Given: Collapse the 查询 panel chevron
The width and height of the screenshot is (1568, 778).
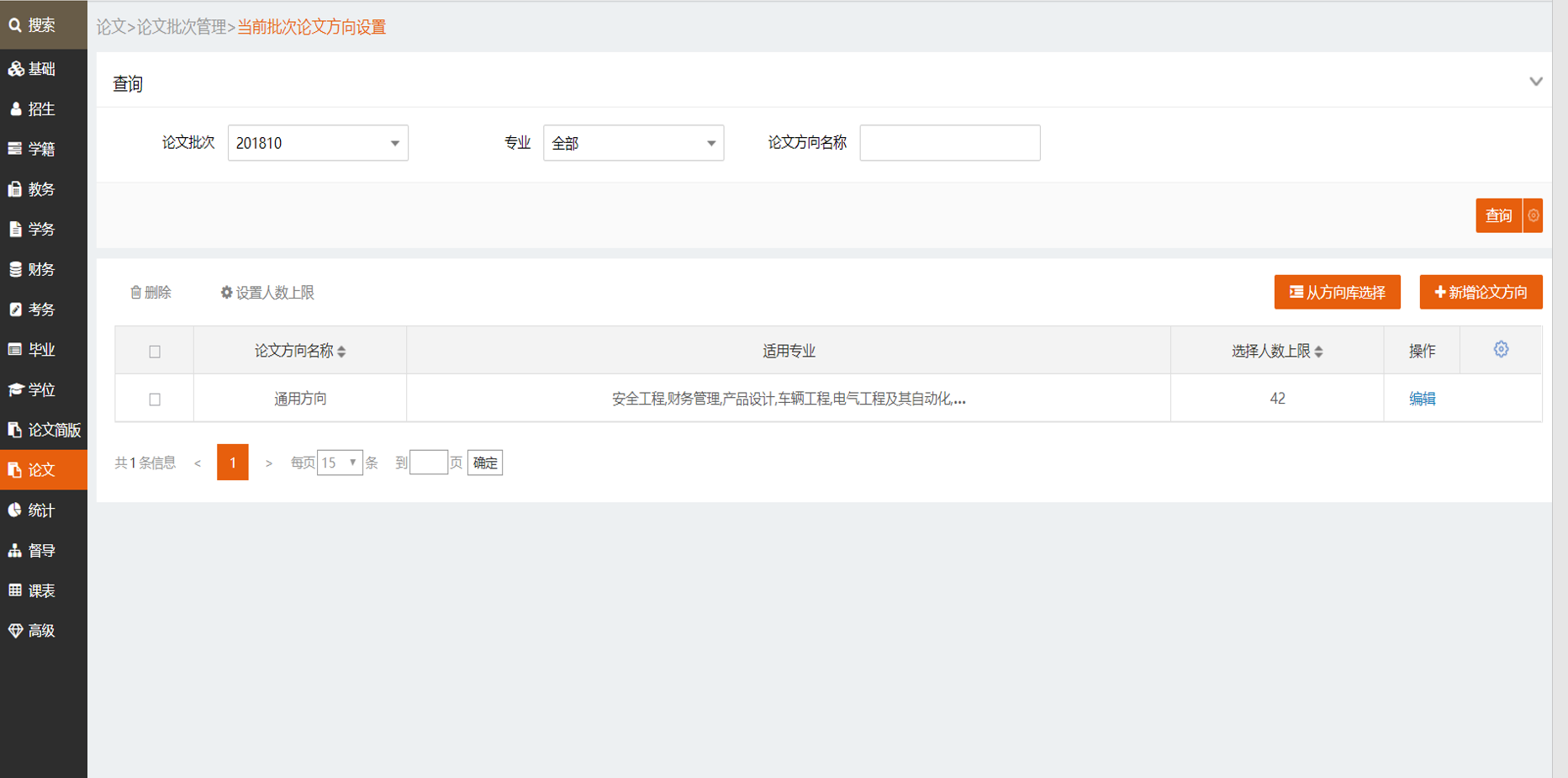Looking at the screenshot, I should pos(1536,82).
